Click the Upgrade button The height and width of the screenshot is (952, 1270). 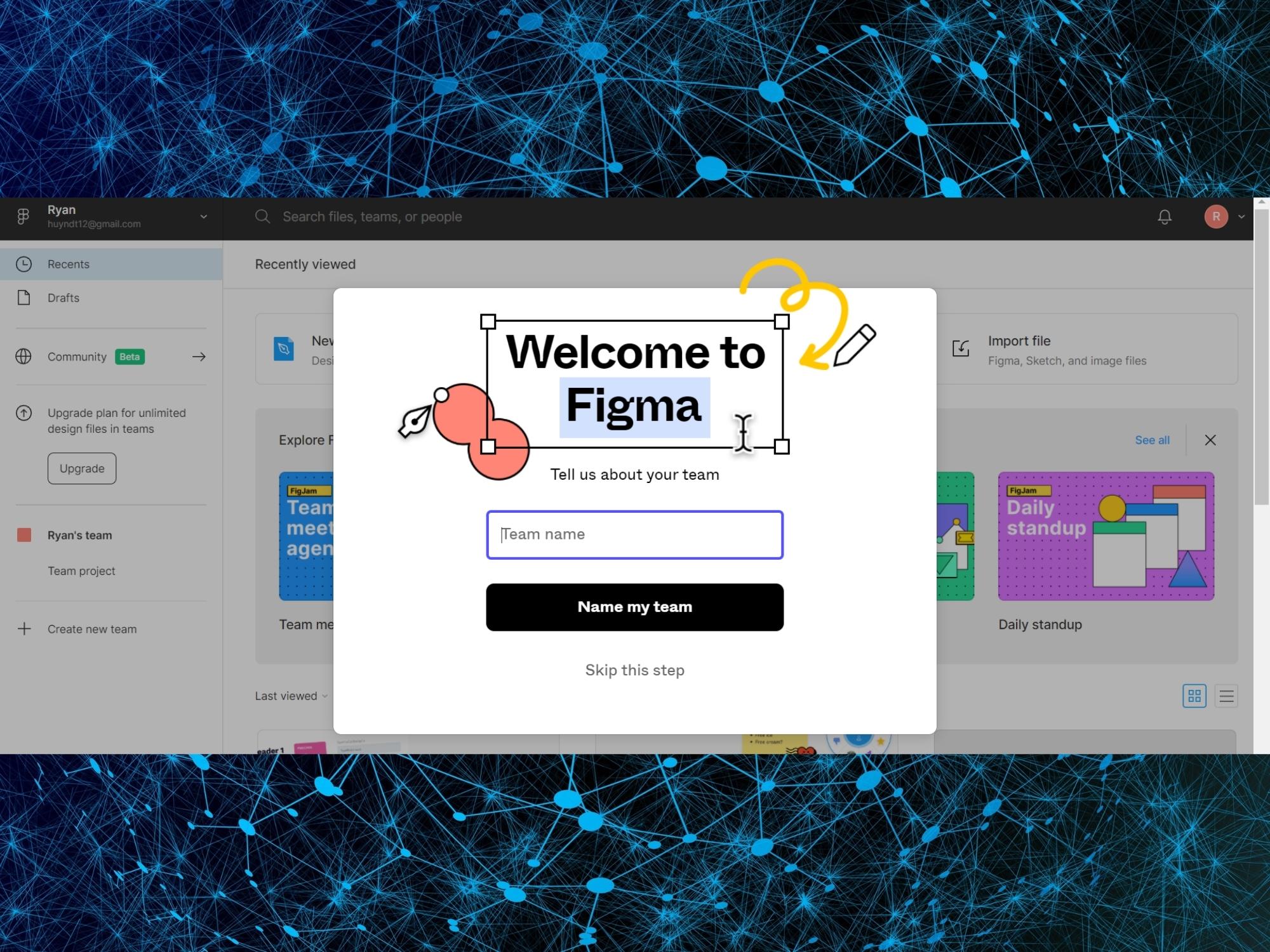tap(82, 468)
